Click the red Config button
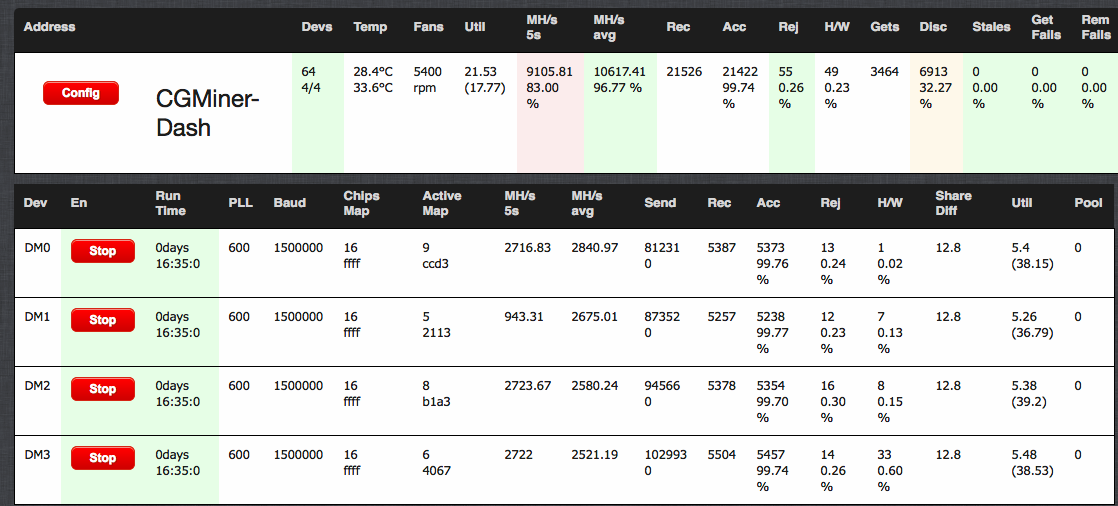 [81, 93]
